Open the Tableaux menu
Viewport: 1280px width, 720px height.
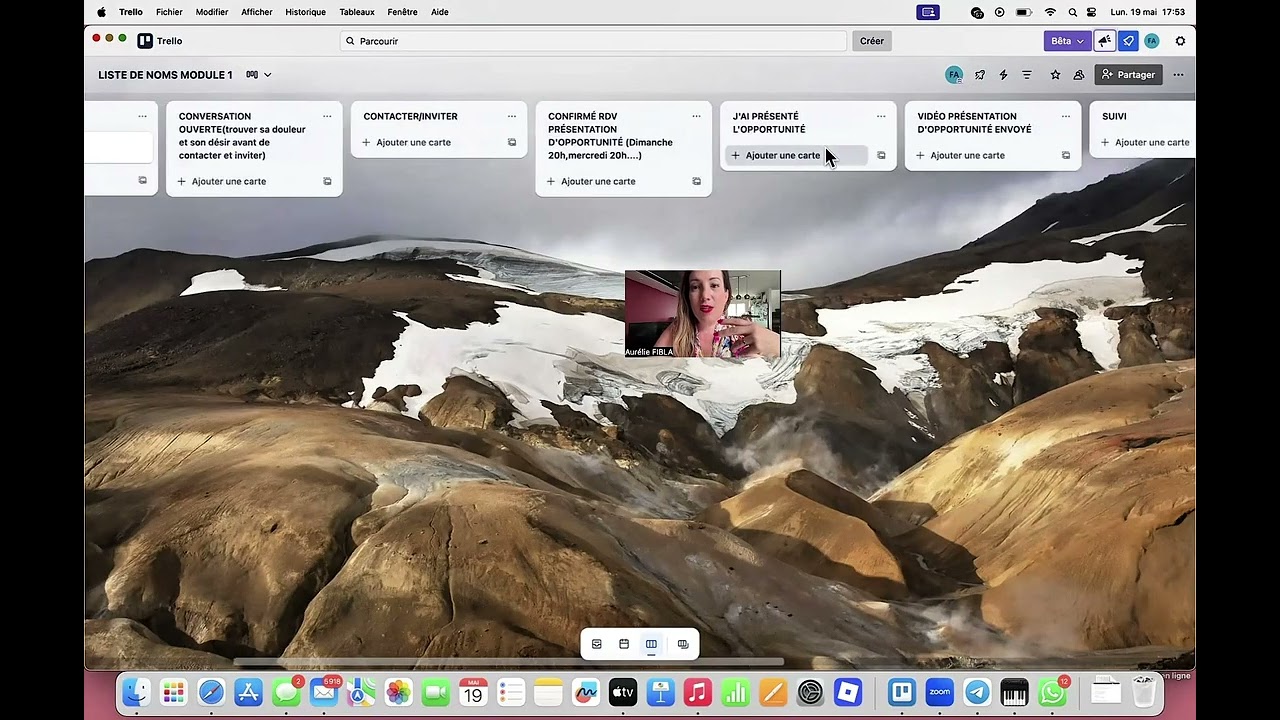click(357, 12)
